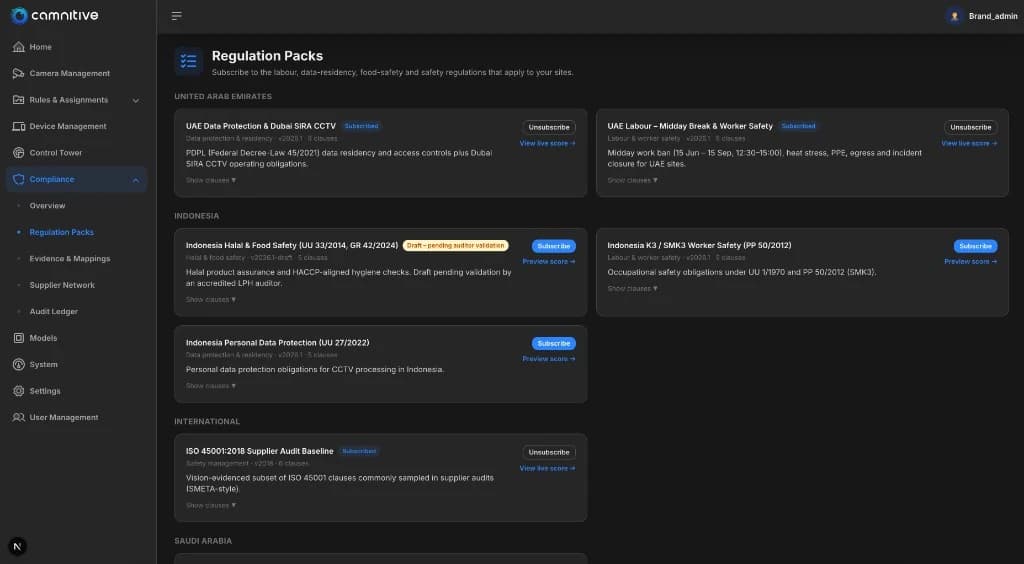Preview score for Indonesia Halal & Food Safety

pyautogui.click(x=549, y=262)
